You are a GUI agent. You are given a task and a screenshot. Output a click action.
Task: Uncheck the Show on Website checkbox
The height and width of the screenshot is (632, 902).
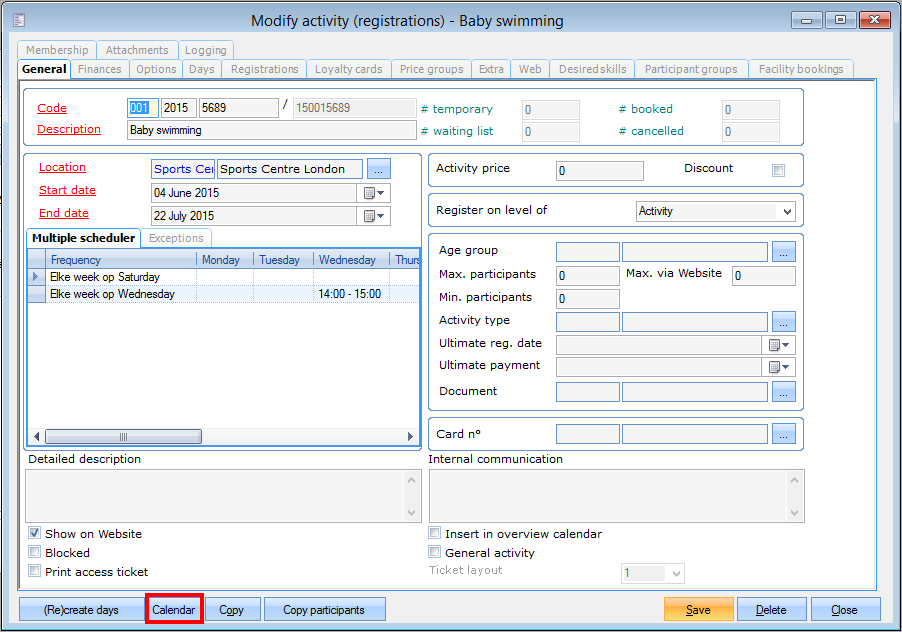35,534
